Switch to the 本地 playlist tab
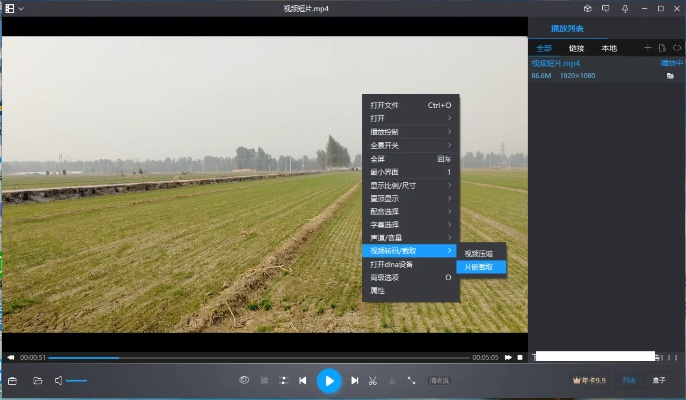 (608, 48)
